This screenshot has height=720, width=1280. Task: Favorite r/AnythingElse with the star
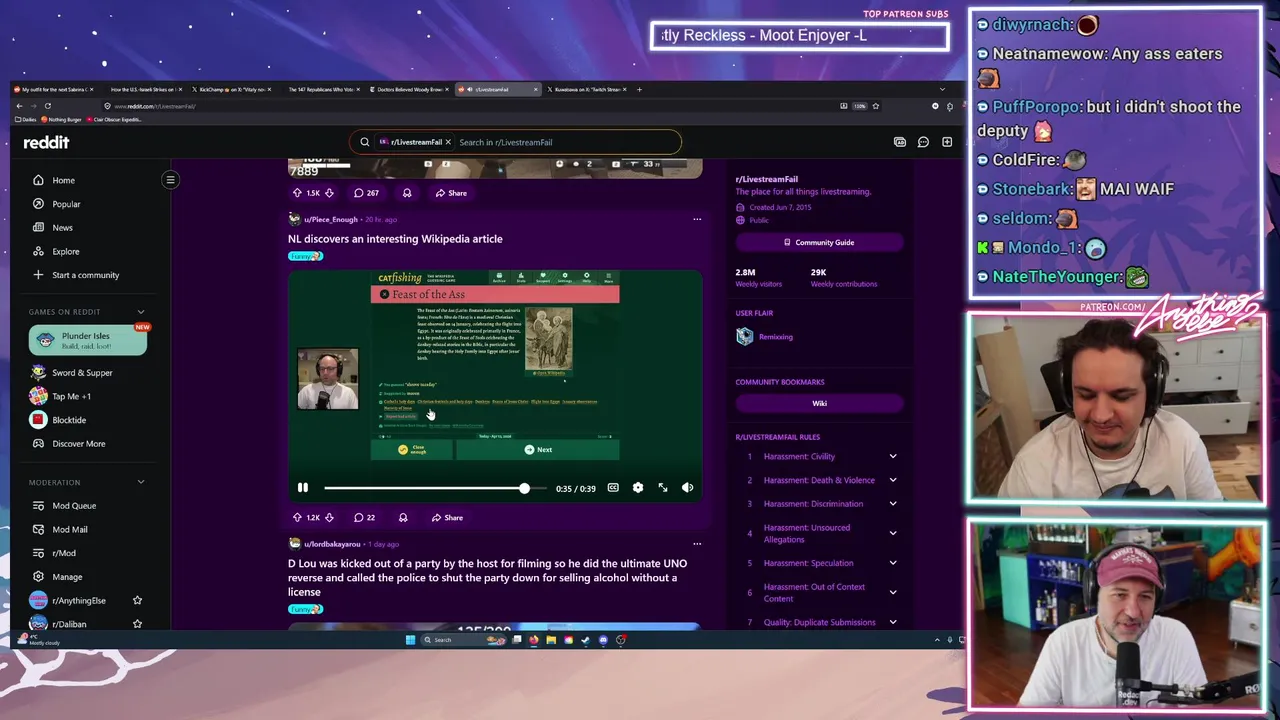click(137, 600)
